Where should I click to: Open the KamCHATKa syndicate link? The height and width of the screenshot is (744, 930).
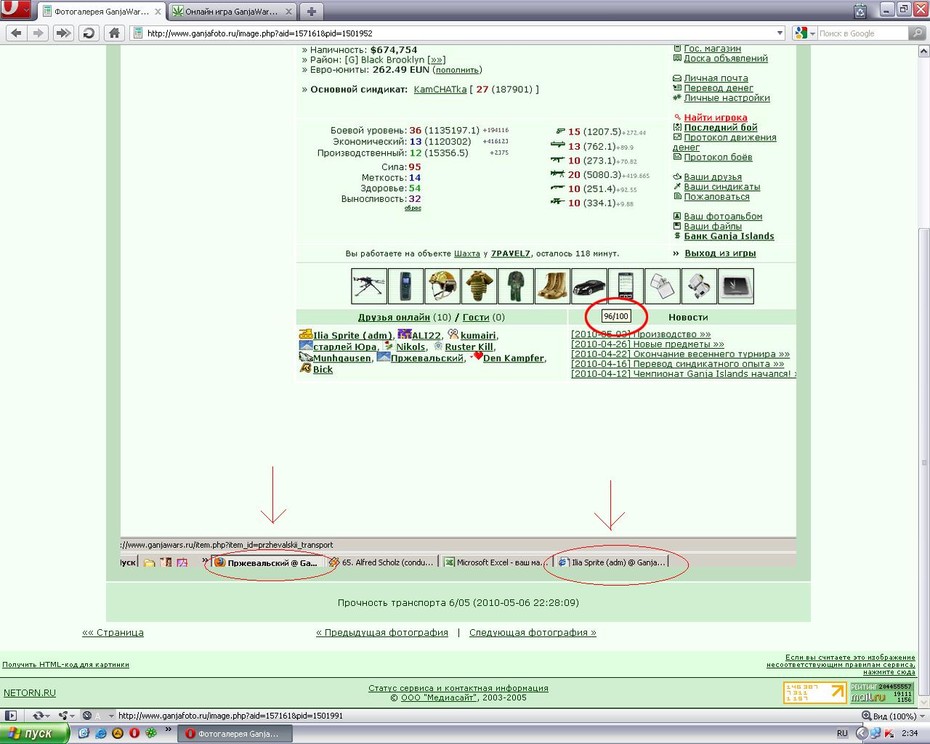[x=440, y=90]
